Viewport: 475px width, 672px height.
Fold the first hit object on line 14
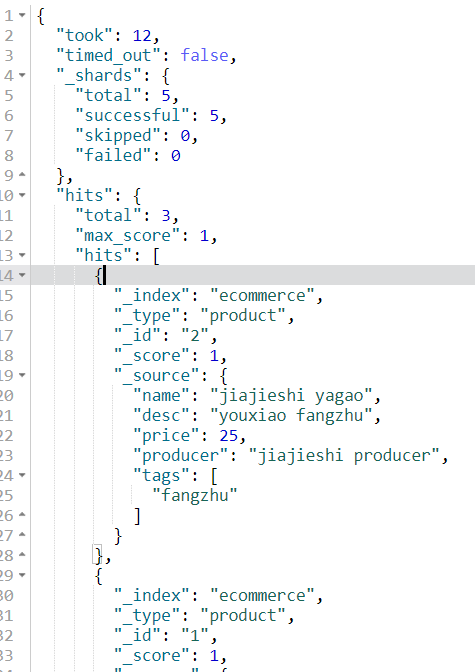22,275
